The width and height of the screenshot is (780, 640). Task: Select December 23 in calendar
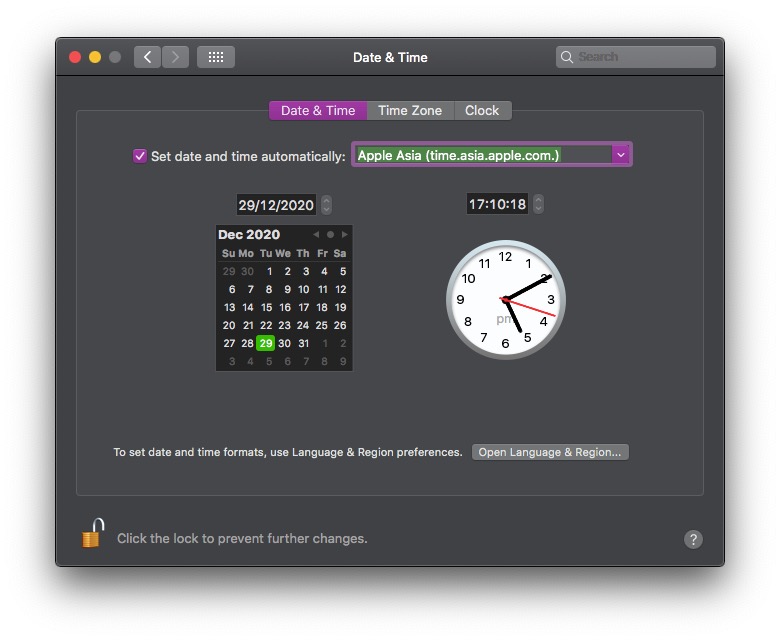click(x=284, y=325)
